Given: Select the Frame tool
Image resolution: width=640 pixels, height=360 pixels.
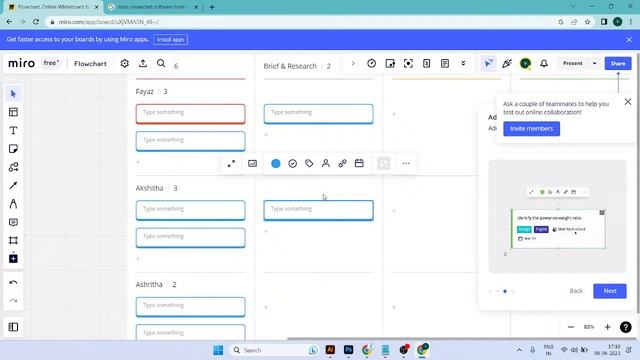Looking at the screenshot, I should (x=13, y=240).
